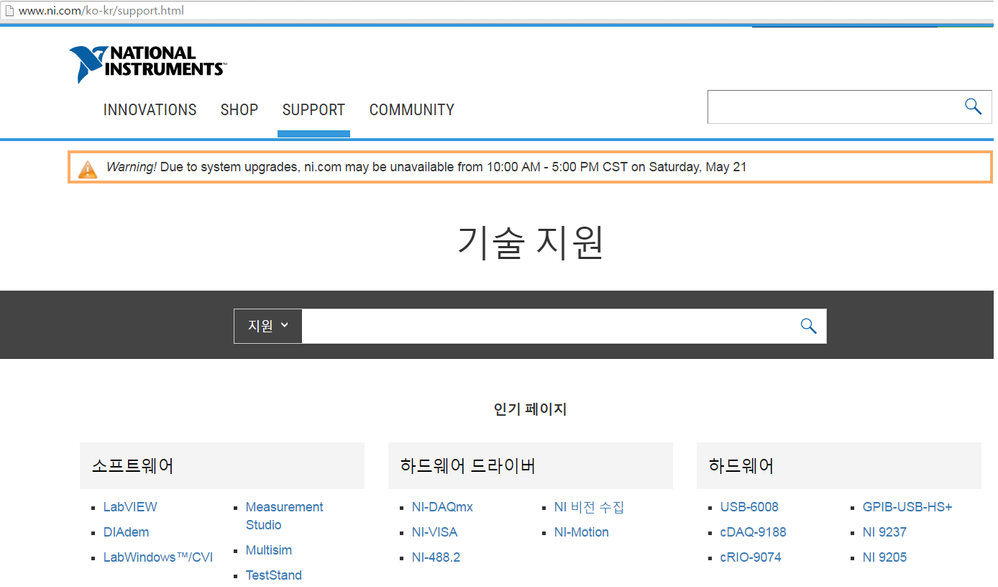
Task: Open the 지원 search scope dropdown
Action: (268, 326)
